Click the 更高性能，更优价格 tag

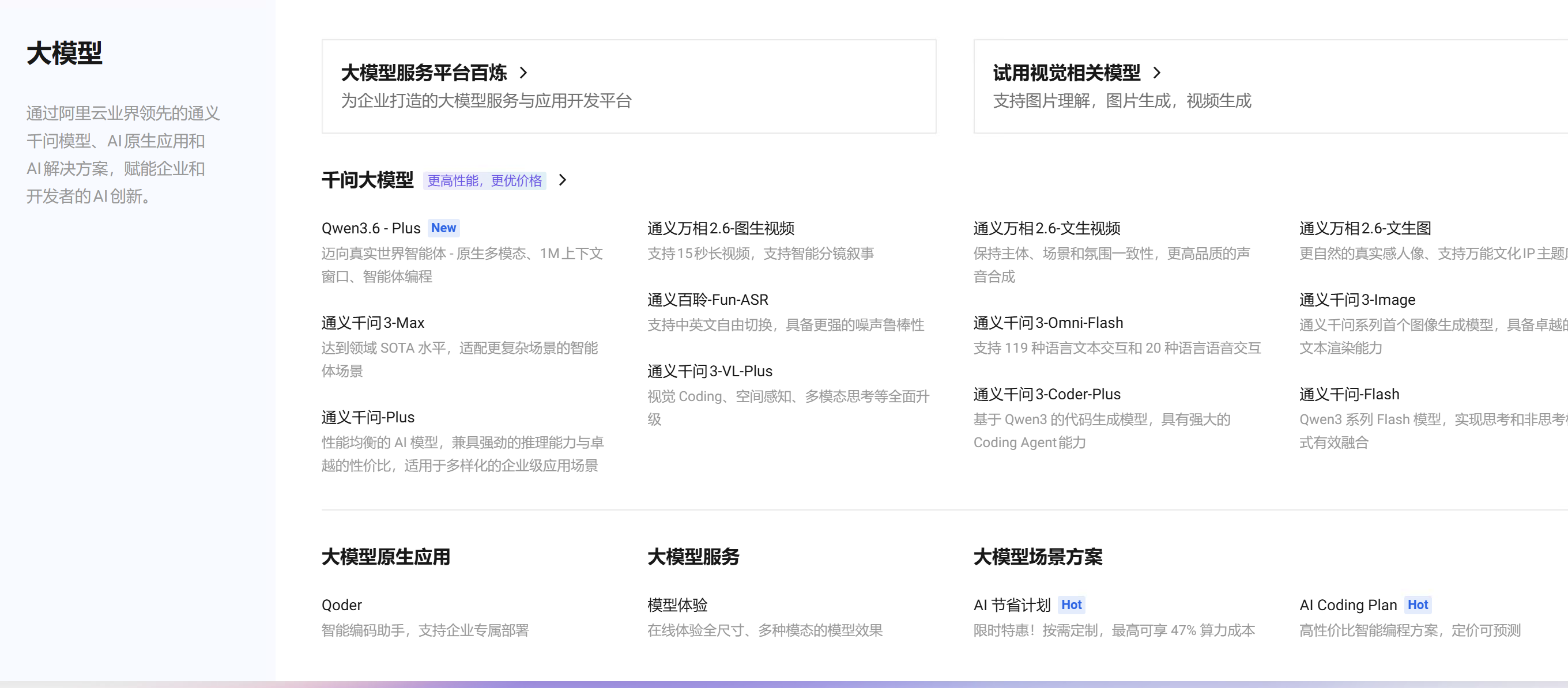click(x=484, y=181)
